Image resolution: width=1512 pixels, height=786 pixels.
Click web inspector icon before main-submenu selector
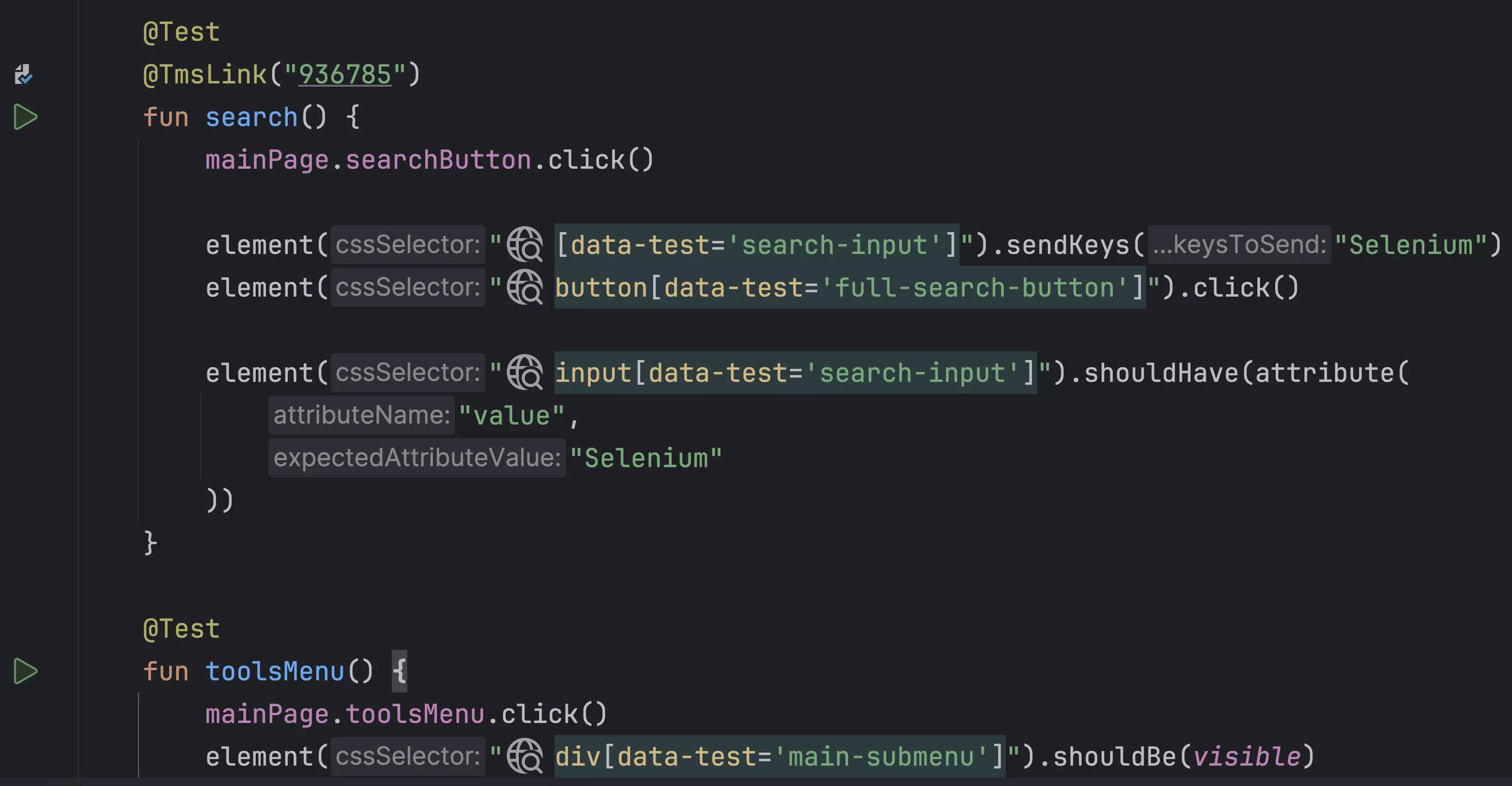click(525, 756)
